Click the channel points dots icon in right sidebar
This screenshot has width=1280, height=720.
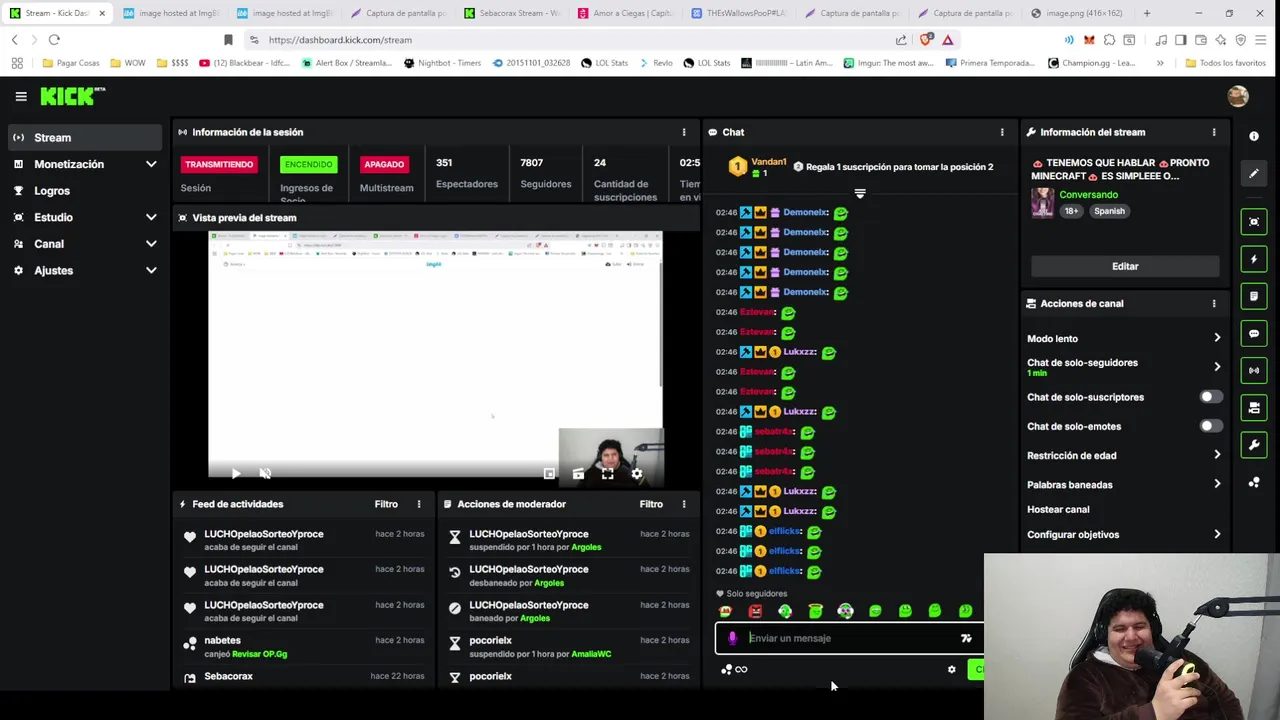(x=1254, y=483)
